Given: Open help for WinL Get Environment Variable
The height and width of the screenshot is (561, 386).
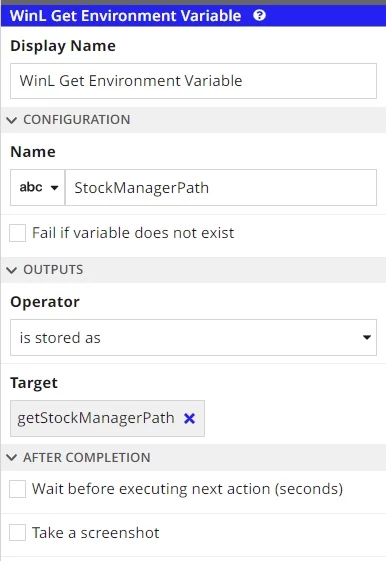Looking at the screenshot, I should (x=259, y=15).
